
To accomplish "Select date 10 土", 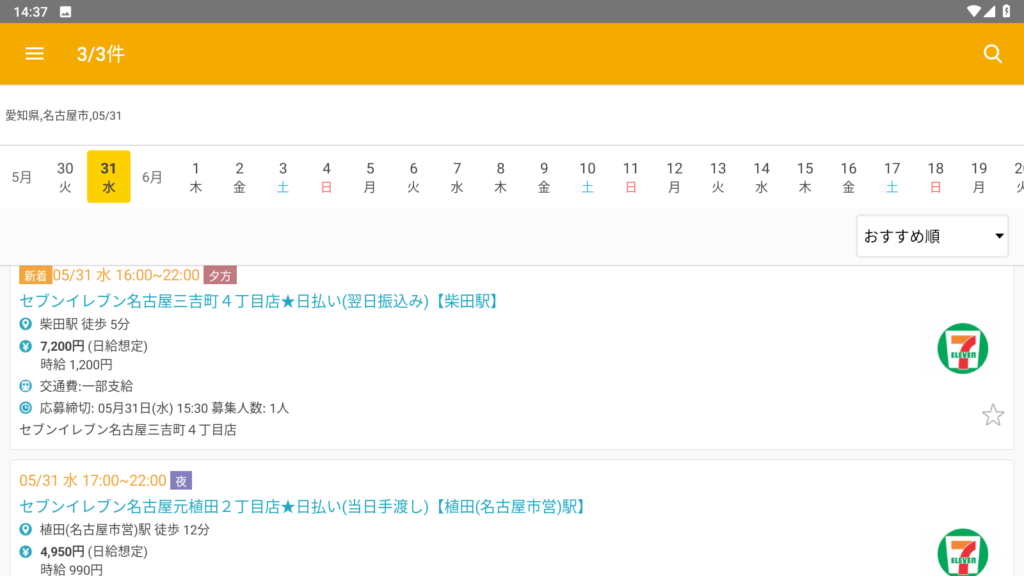I will 587,177.
